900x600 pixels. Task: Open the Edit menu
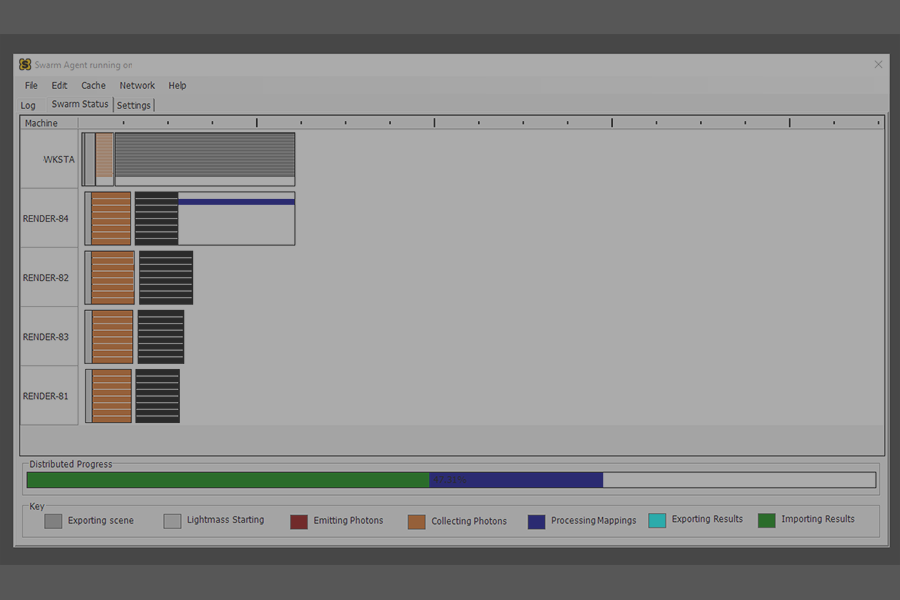60,86
